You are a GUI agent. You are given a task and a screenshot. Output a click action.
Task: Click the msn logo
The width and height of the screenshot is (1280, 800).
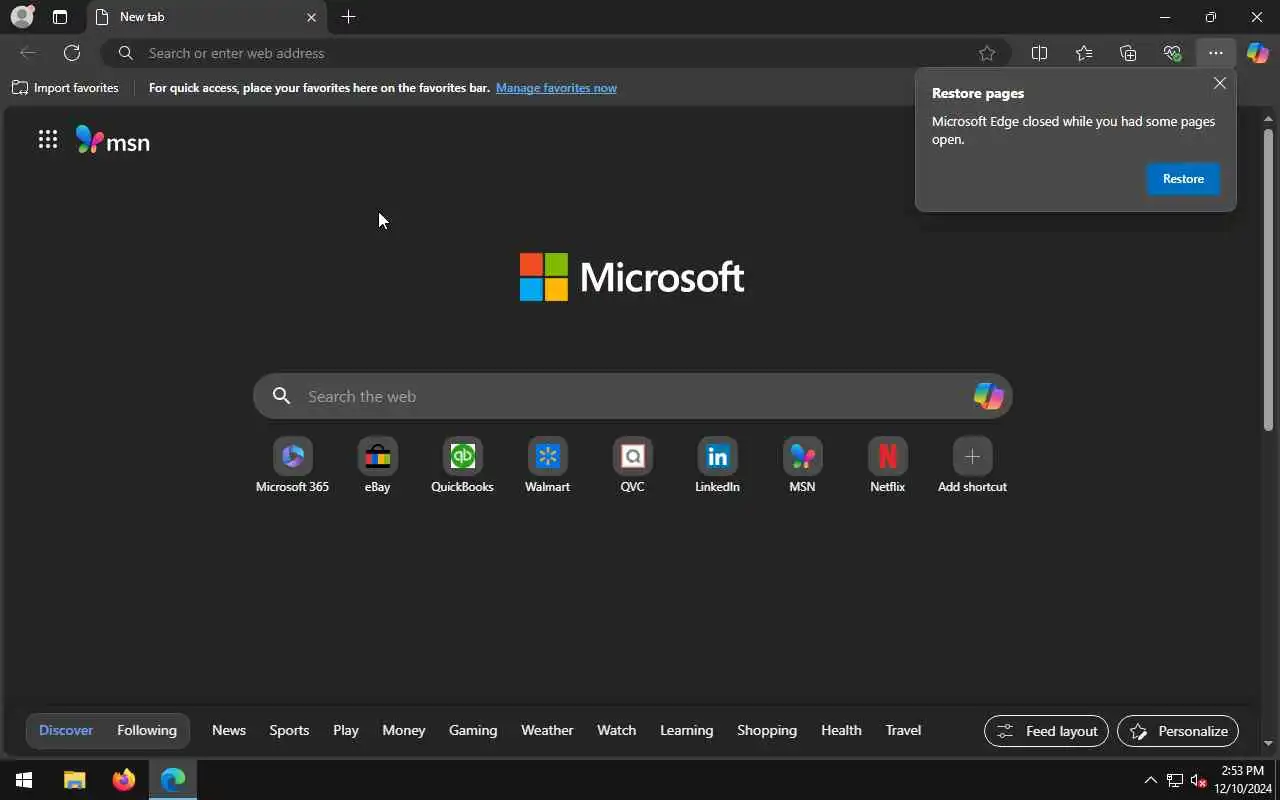(113, 141)
